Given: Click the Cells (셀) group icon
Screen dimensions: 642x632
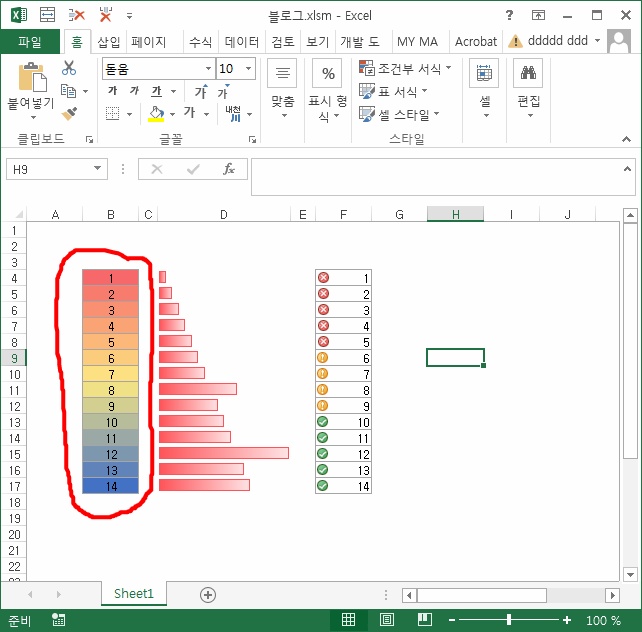Looking at the screenshot, I should [x=484, y=73].
